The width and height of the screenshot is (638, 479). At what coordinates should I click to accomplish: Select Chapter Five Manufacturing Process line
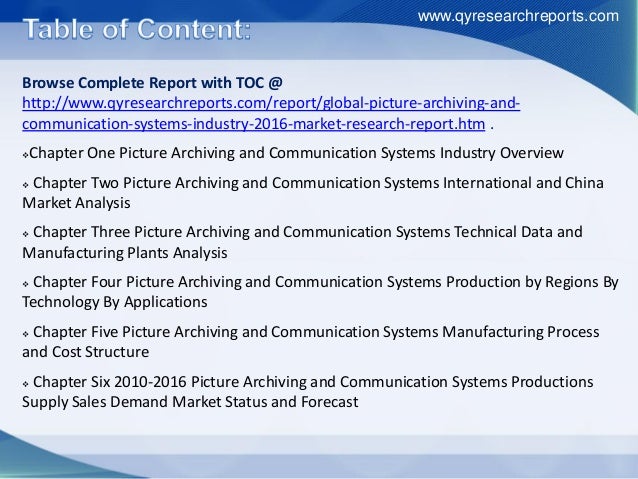(311, 342)
